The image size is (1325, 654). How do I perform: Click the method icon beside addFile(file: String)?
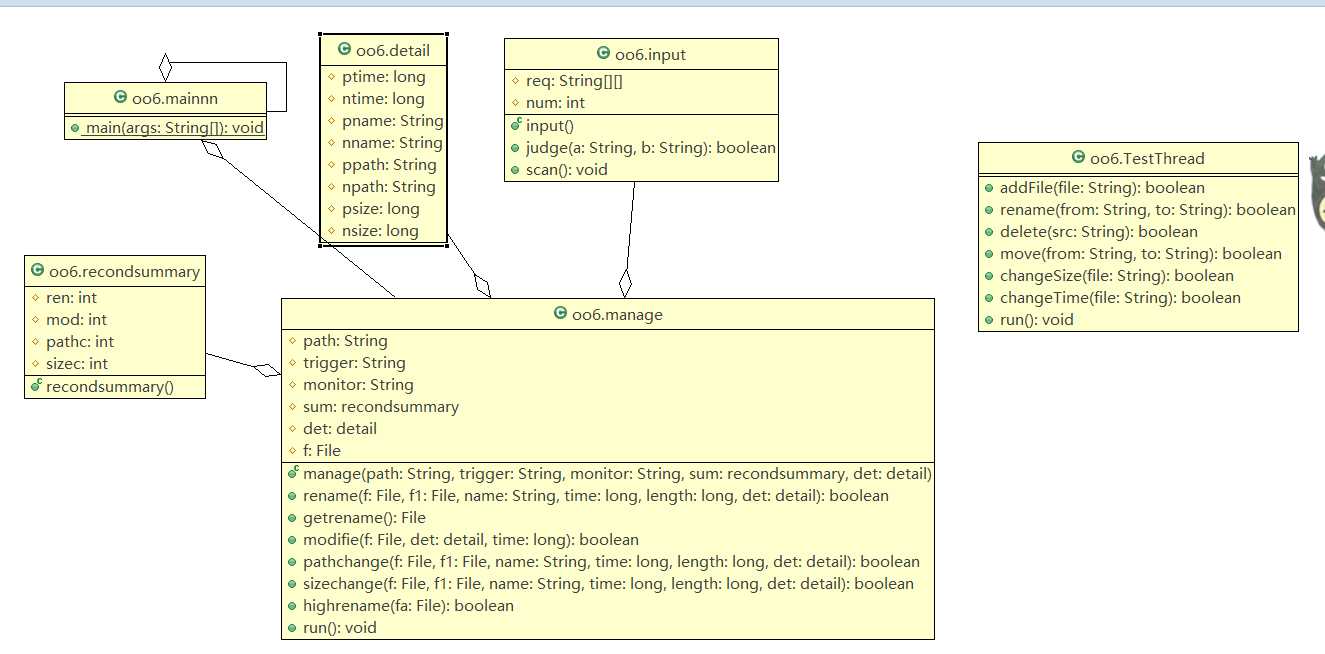[989, 188]
